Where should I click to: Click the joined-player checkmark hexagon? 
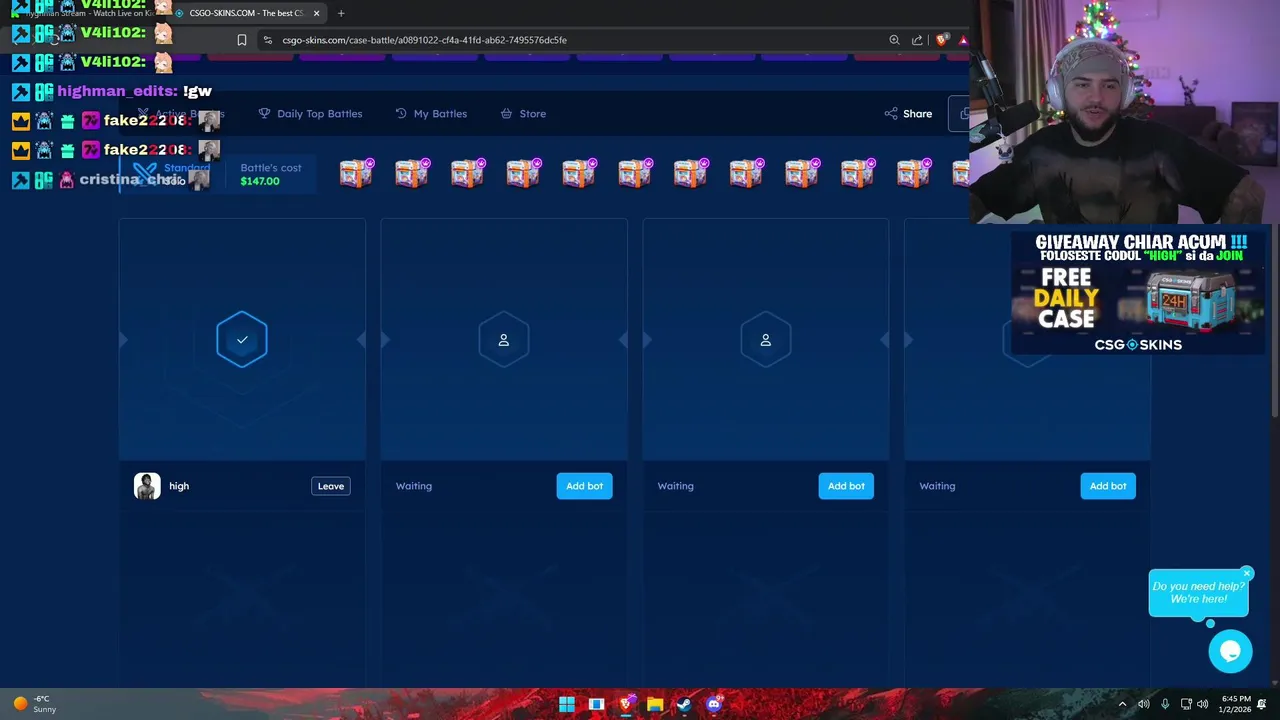point(242,340)
